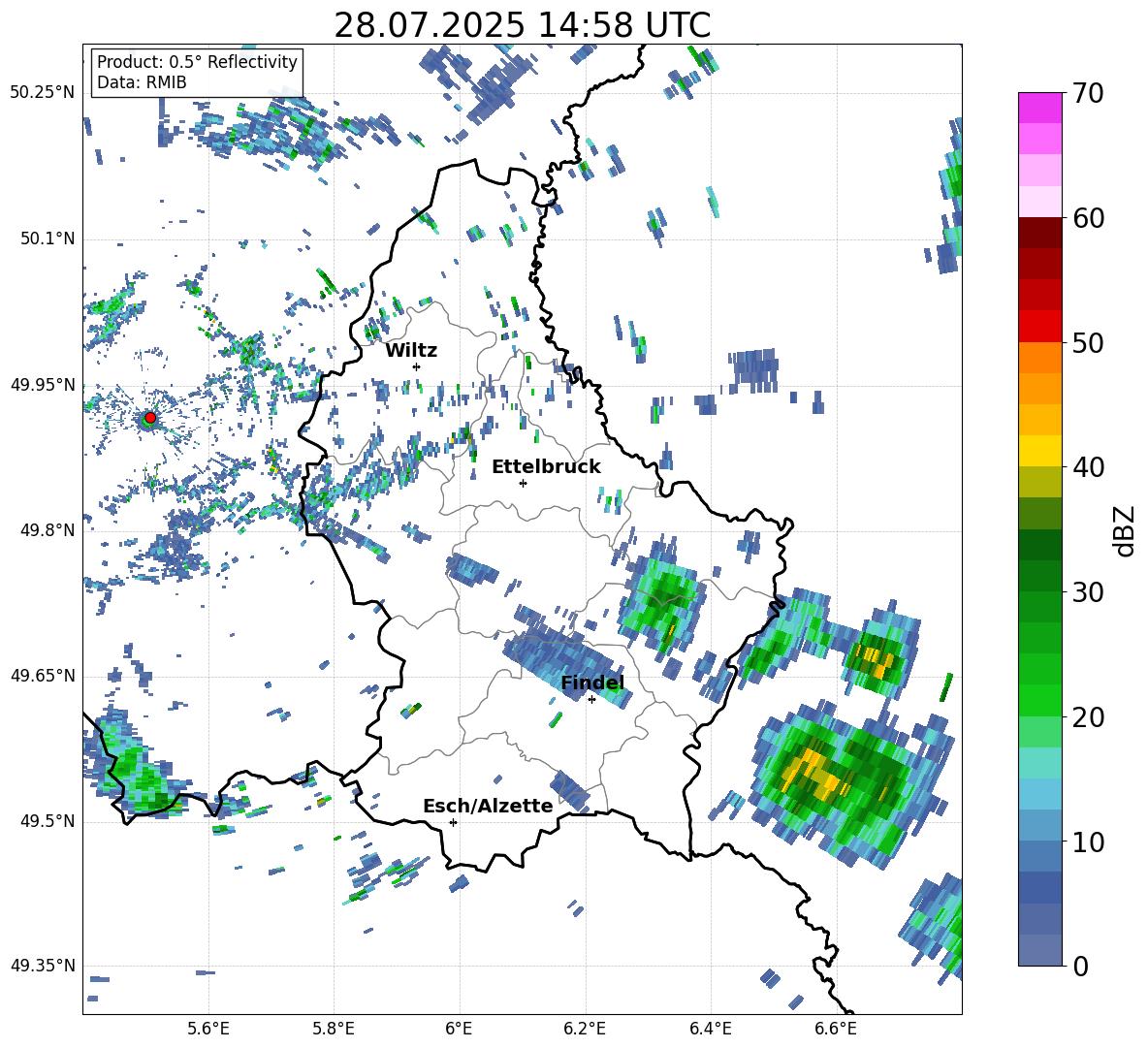
Task: Click the colorbar tick label 0
Action: (x=1080, y=966)
